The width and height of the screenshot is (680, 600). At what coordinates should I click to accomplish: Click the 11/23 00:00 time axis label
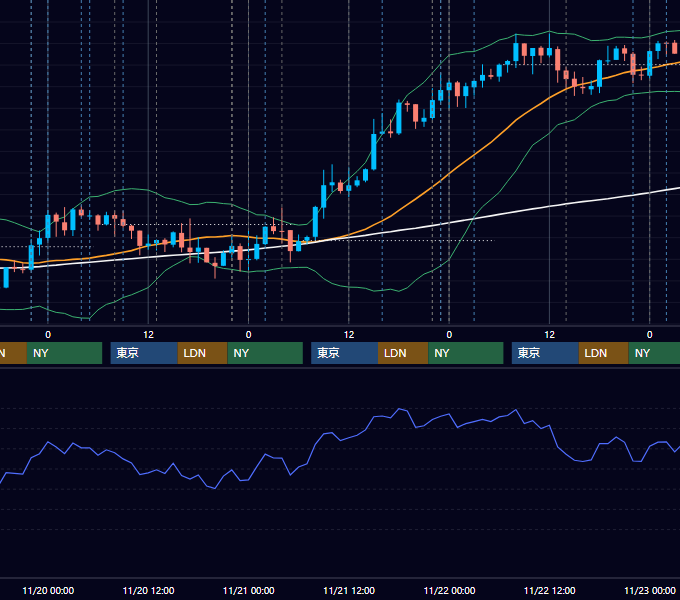coord(650,590)
